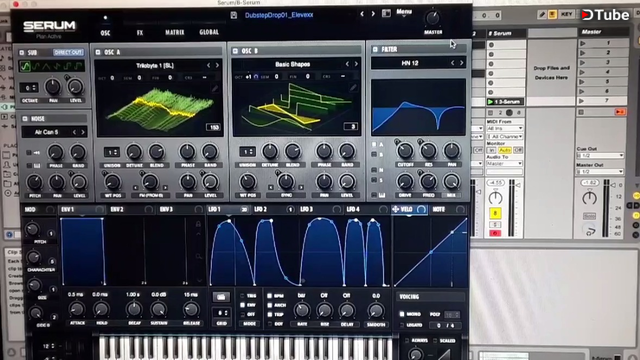Image resolution: width=640 pixels, height=360 pixels.
Task: Toggle OSC B on/off
Action: pyautogui.click(x=235, y=51)
